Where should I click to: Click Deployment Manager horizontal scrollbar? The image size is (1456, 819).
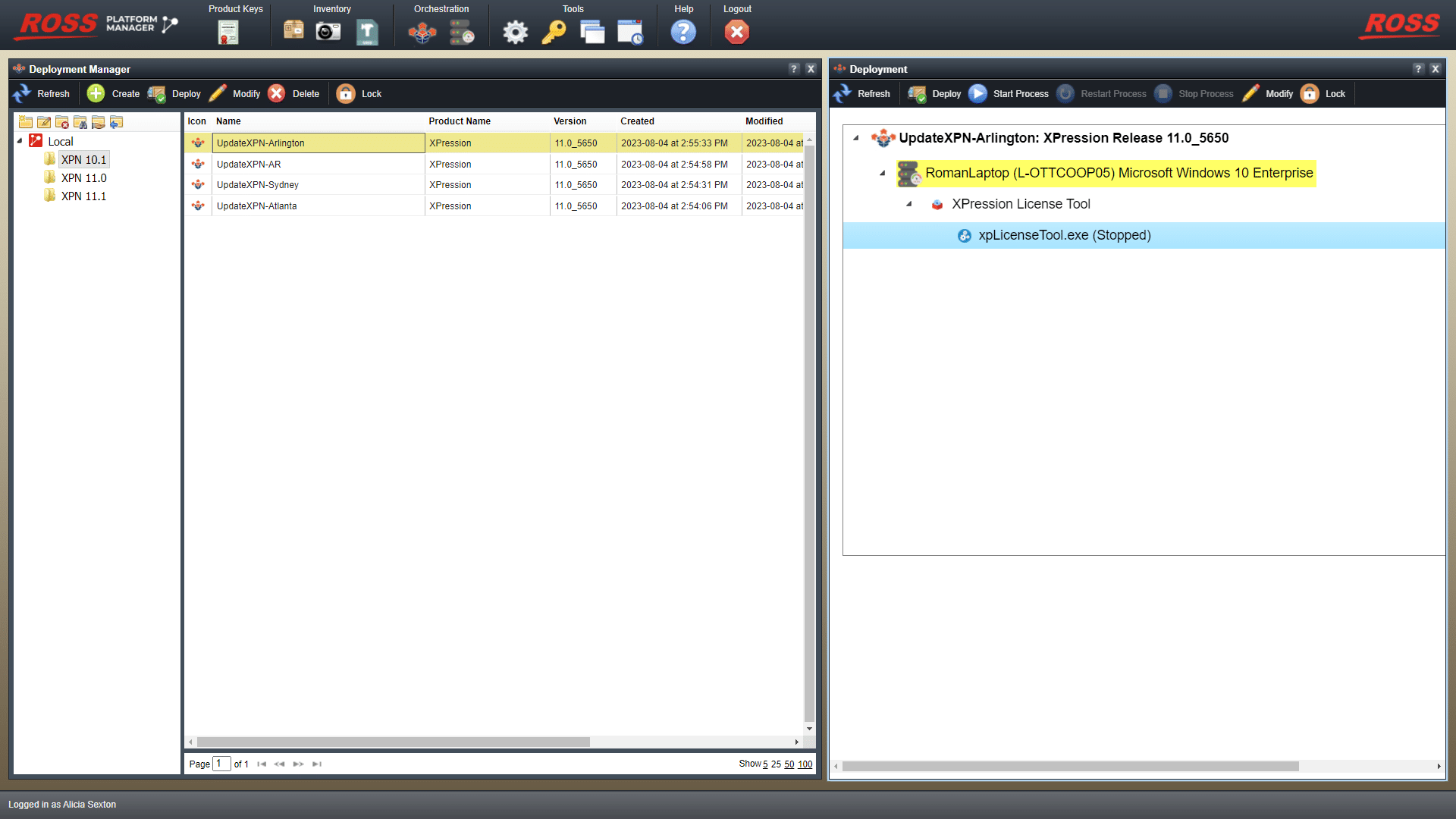pyautogui.click(x=394, y=742)
